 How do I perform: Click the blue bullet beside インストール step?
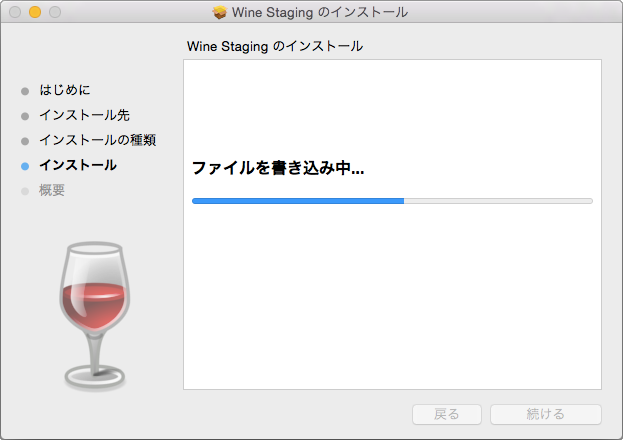25,167
